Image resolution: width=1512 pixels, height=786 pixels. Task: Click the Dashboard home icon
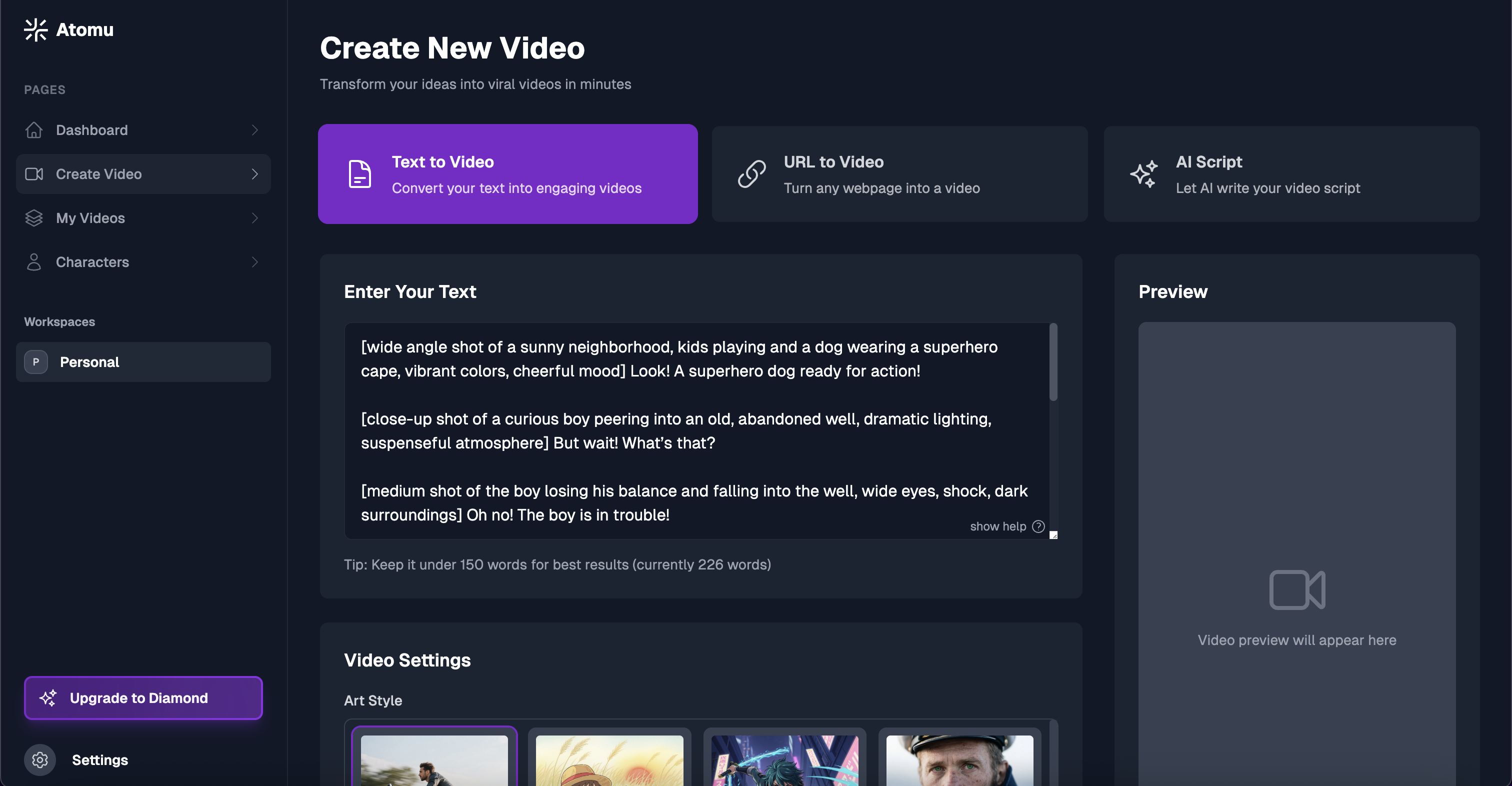(x=34, y=129)
